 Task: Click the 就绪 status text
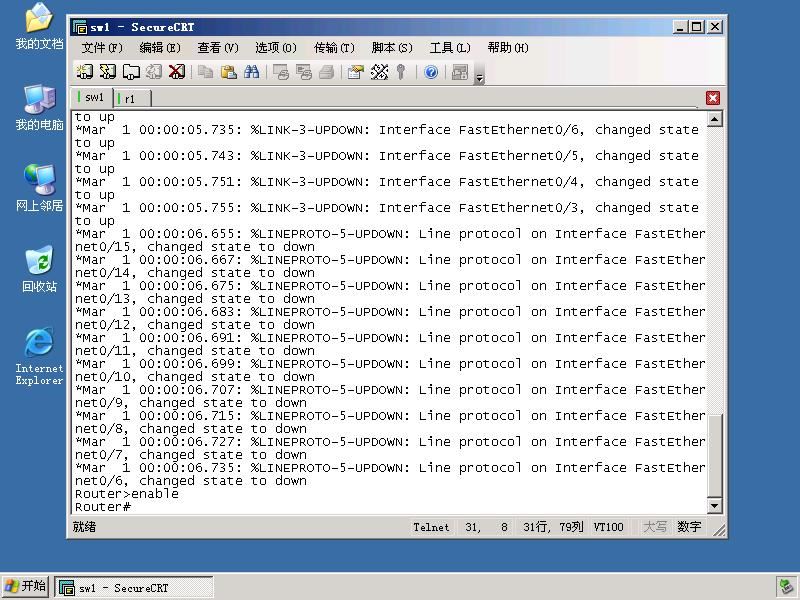click(84, 527)
